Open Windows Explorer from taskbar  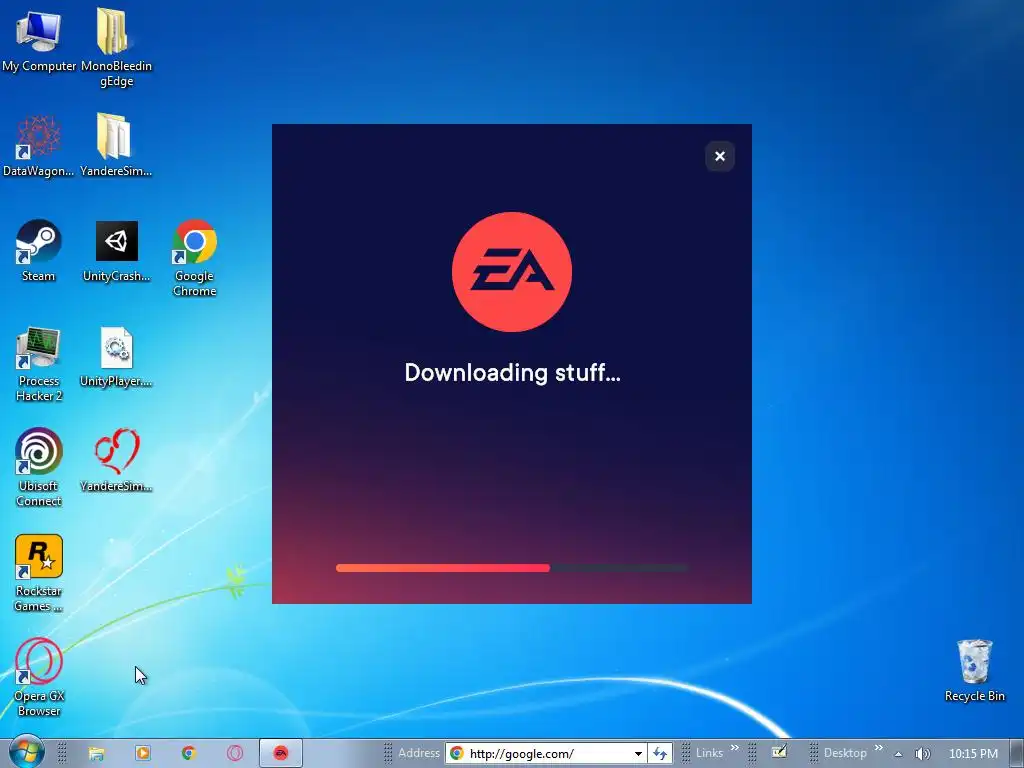click(97, 753)
